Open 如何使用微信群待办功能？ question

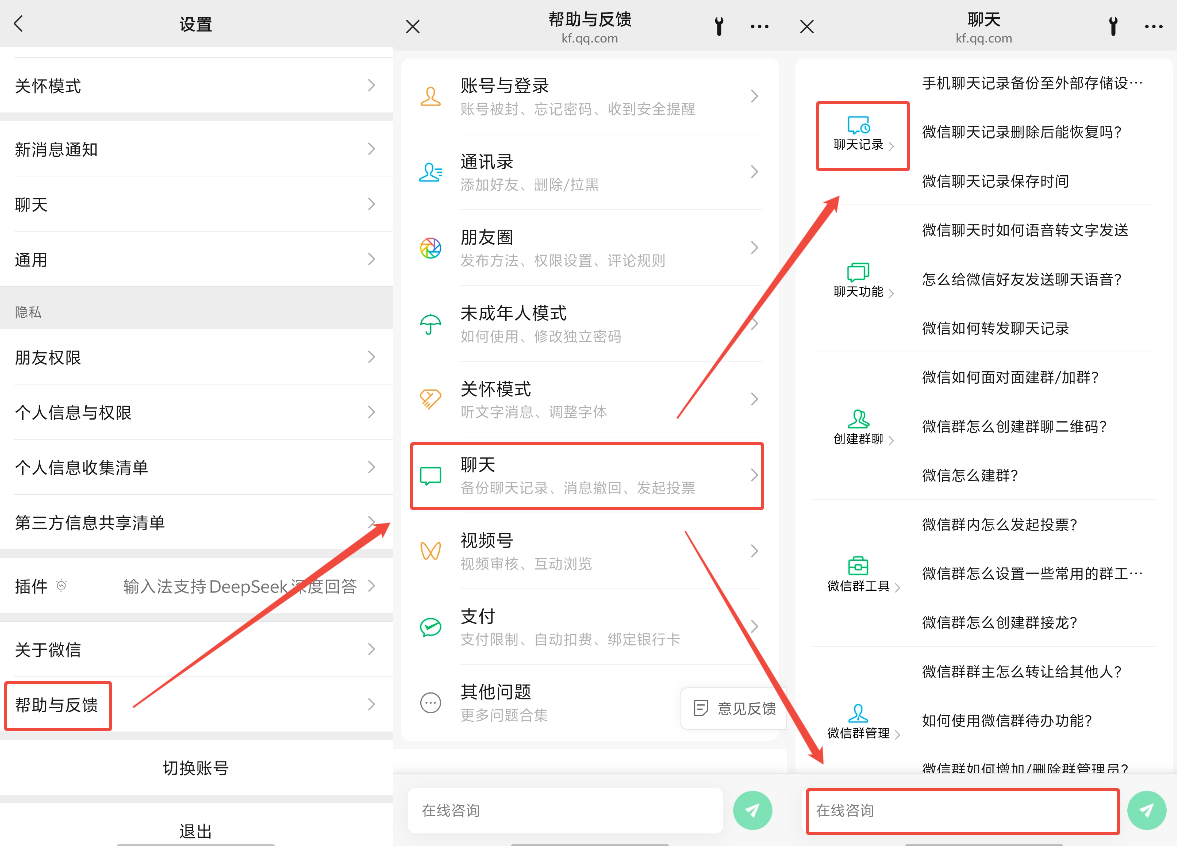click(1007, 721)
